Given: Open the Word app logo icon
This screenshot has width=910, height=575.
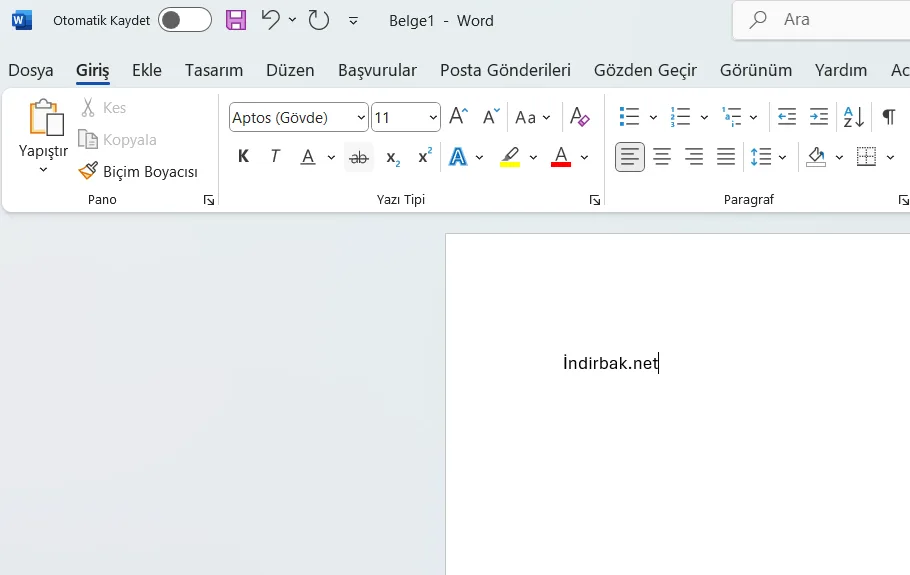Looking at the screenshot, I should [21, 20].
